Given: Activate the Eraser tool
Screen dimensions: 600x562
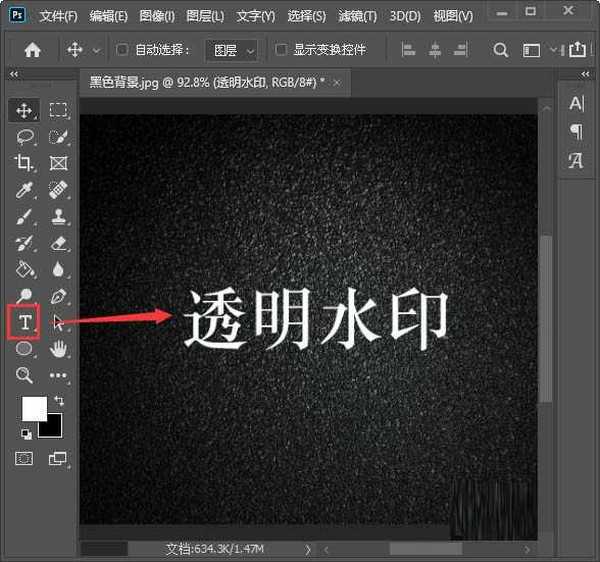Looking at the screenshot, I should click(x=59, y=243).
